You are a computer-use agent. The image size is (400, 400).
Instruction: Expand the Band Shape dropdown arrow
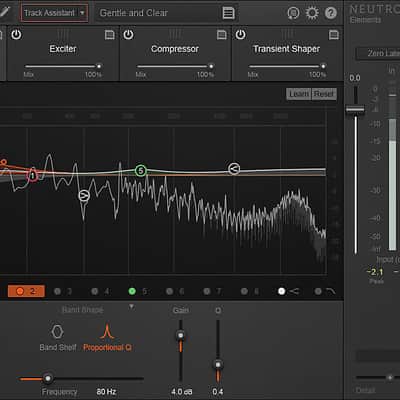(x=132, y=306)
